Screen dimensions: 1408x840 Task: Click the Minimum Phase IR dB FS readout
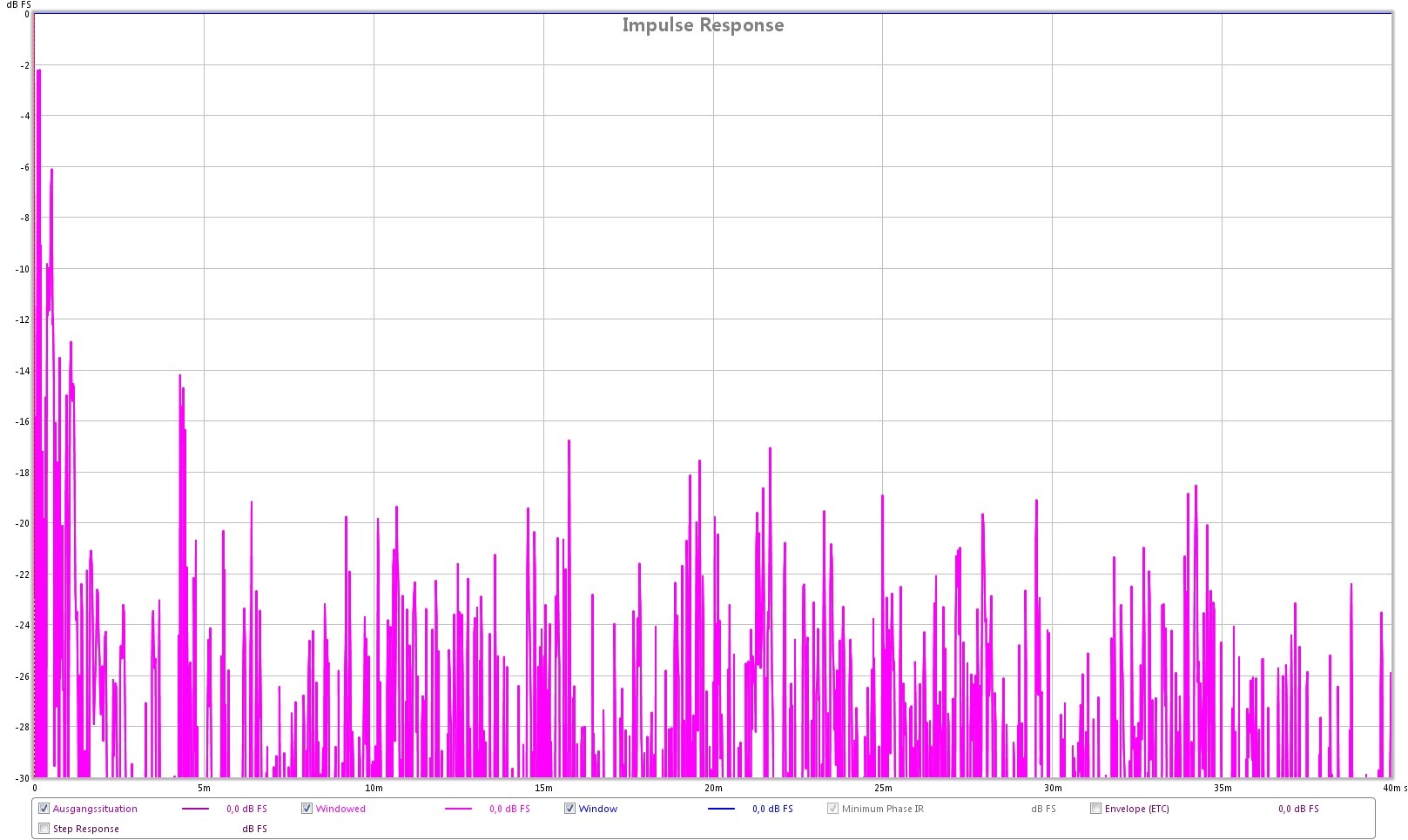point(1043,809)
